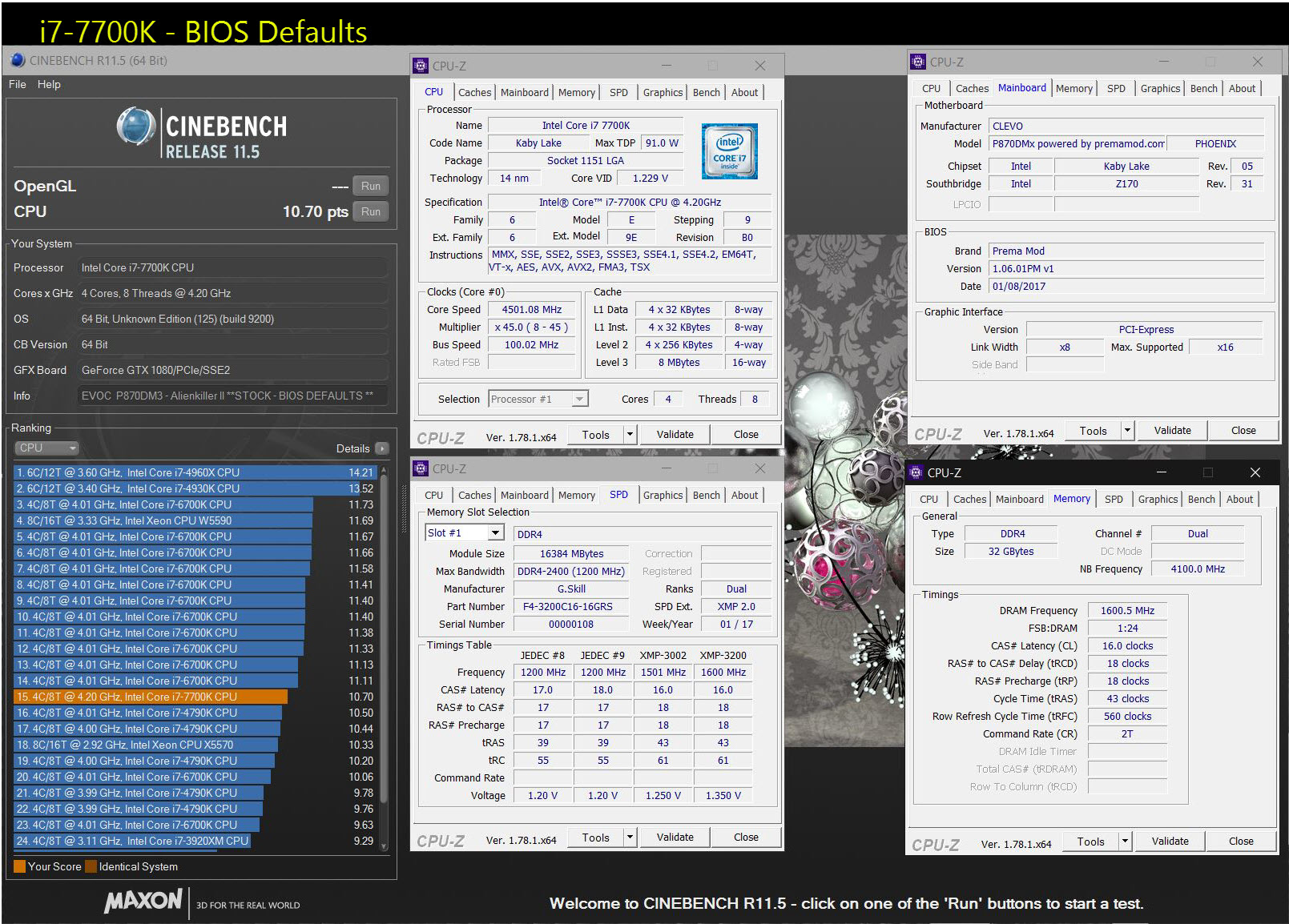Expand the Tools arrow in the SPD slot window
Screen dimensions: 1289x924
point(630,838)
